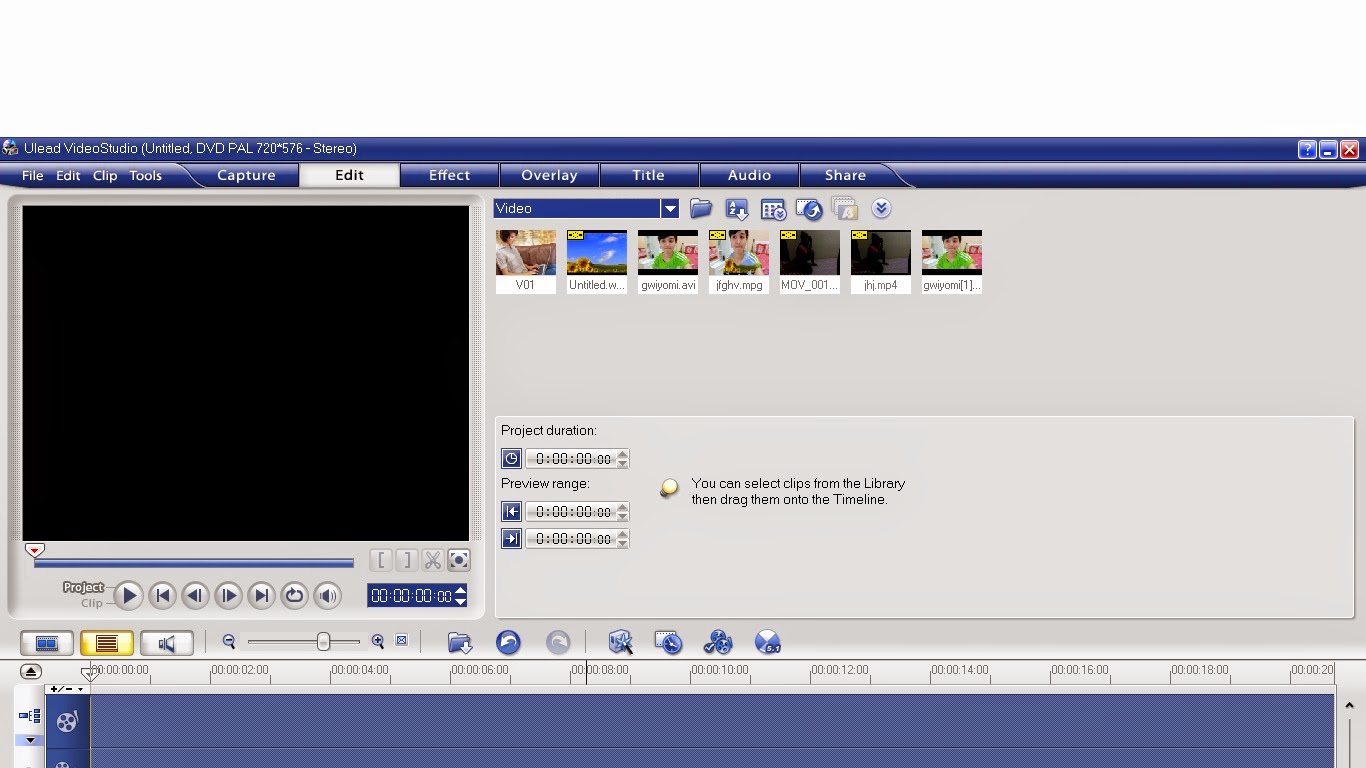Viewport: 1366px width, 768px height.
Task: Sort library clips using the Sort icon
Action: pyautogui.click(x=736, y=209)
